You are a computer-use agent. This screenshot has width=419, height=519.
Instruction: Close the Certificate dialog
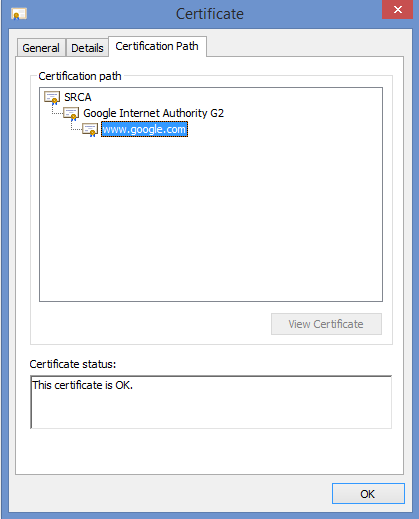(398, 10)
